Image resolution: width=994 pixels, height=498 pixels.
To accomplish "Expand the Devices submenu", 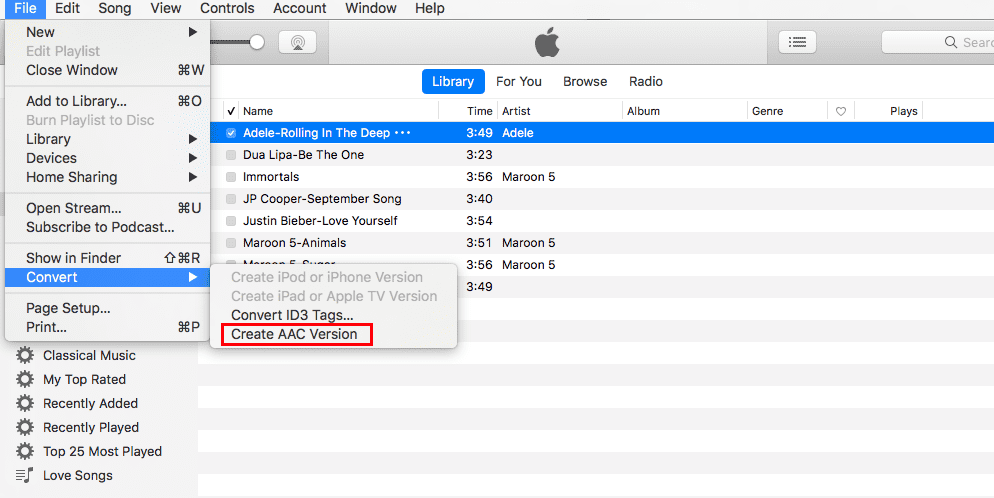I will 193,158.
